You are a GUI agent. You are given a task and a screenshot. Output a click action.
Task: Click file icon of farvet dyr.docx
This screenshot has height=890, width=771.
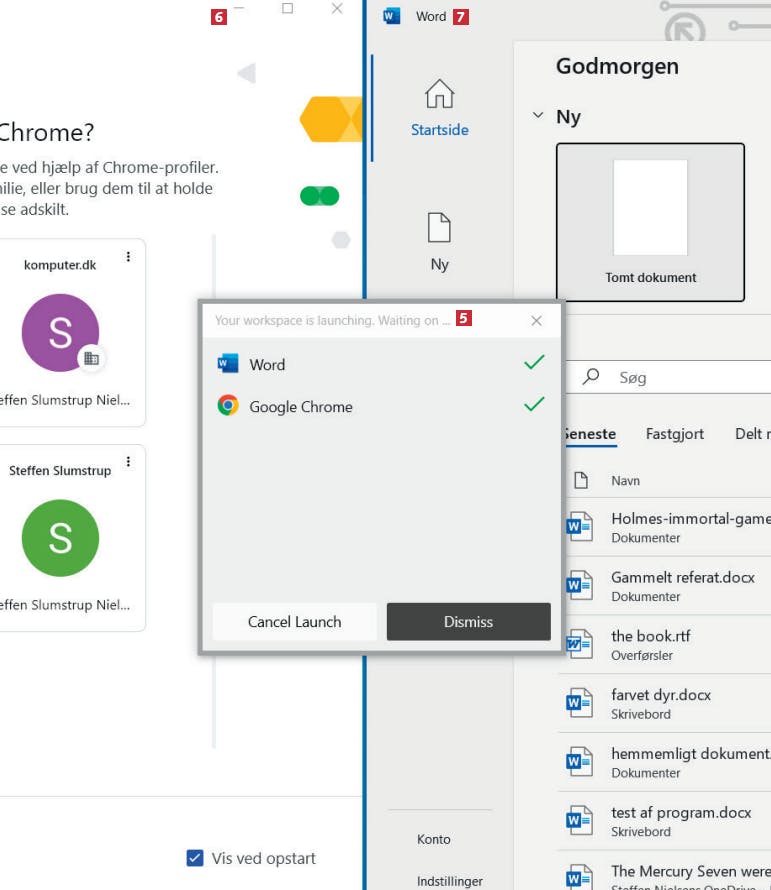tap(579, 702)
